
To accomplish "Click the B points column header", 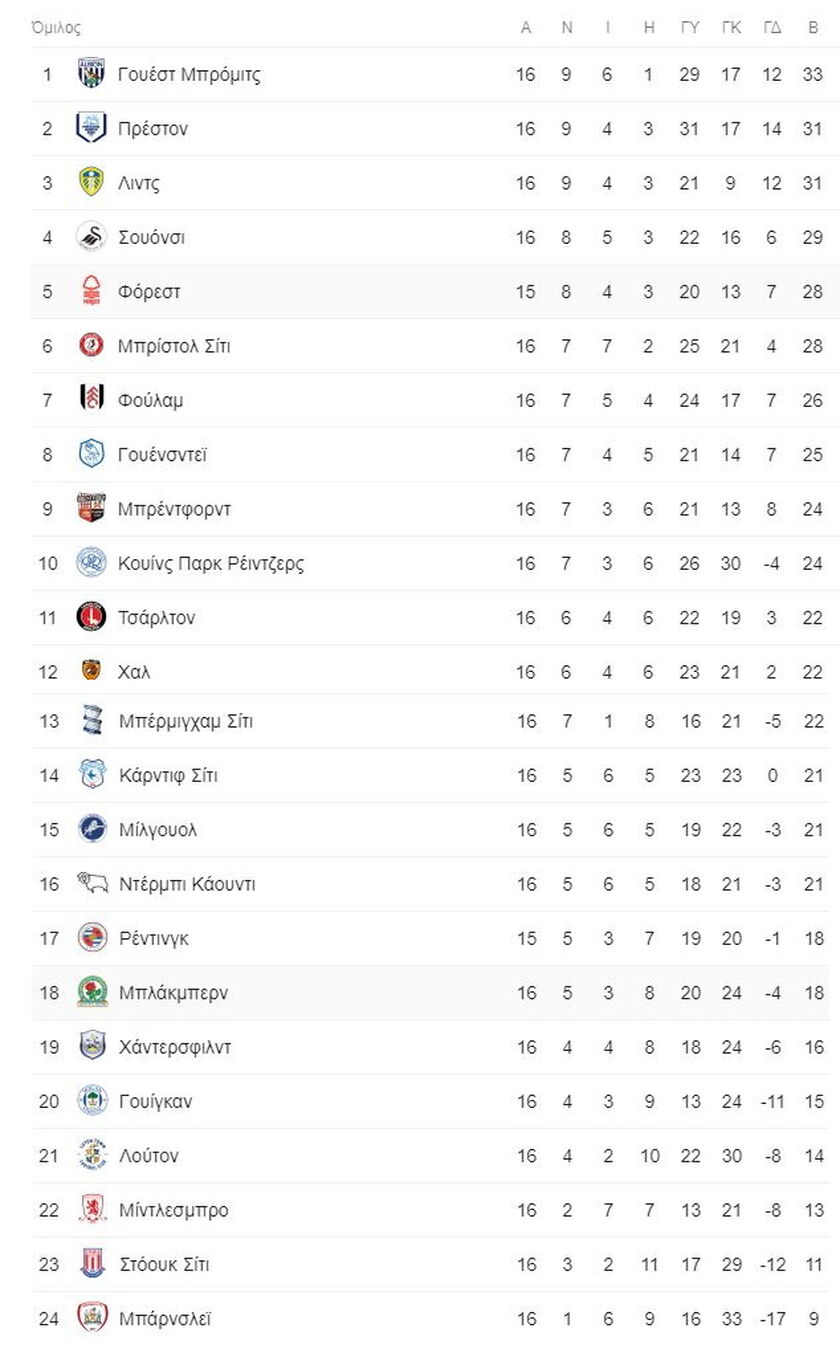I will [x=813, y=28].
